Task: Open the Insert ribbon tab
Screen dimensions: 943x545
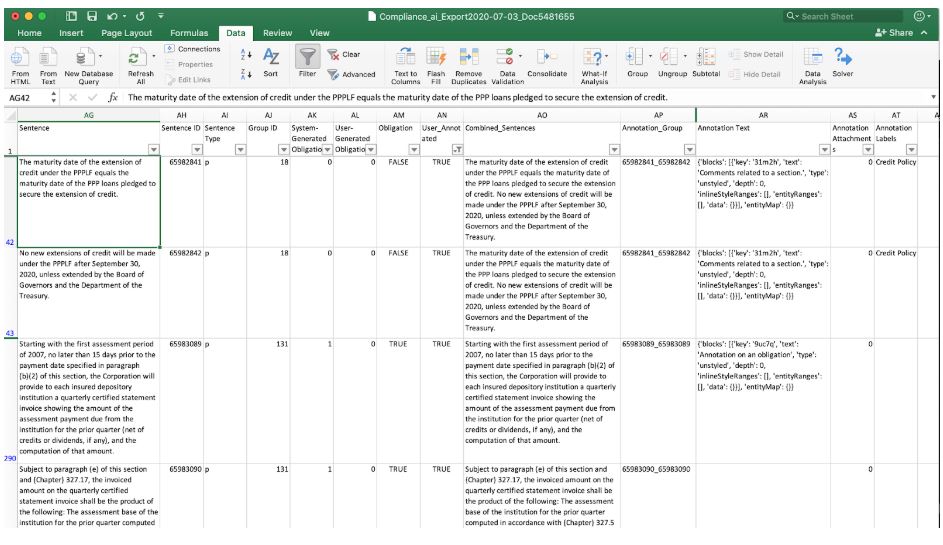Action: [71, 33]
